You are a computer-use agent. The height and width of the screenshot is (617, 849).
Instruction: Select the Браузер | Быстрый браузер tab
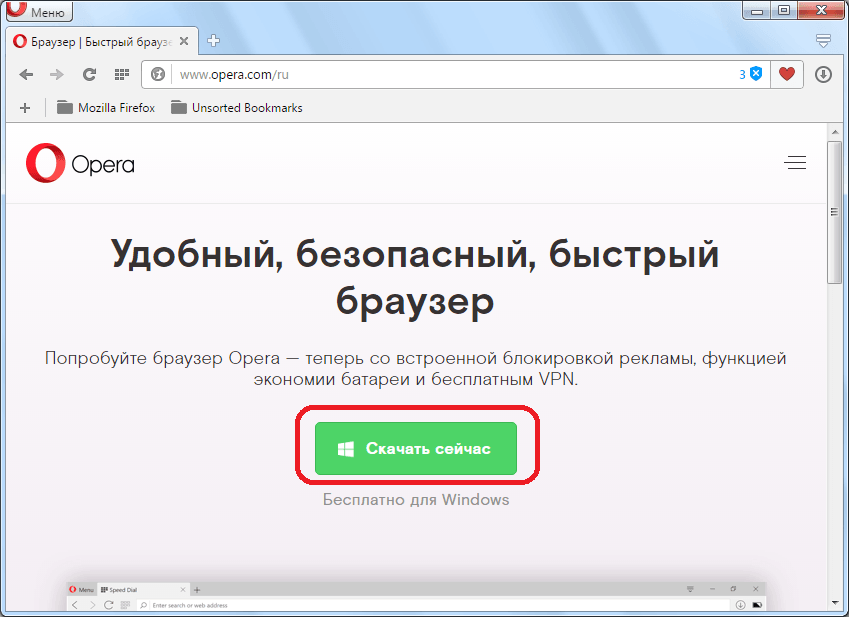pos(102,42)
